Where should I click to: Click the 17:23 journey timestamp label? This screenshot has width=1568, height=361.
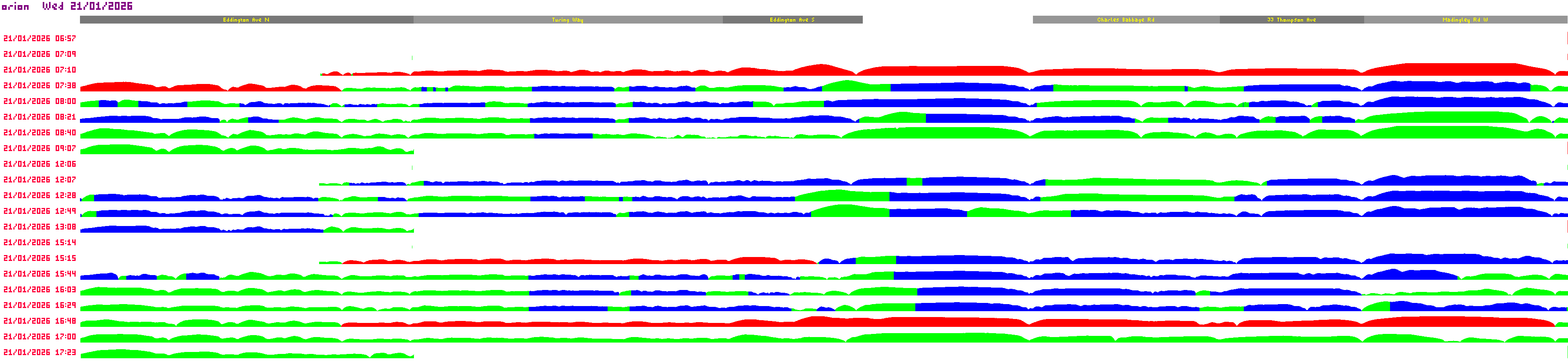[x=40, y=352]
